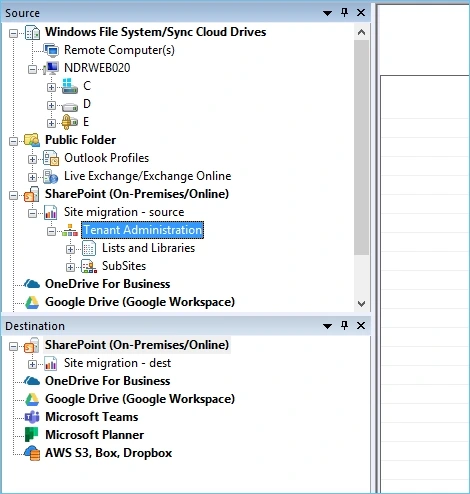Expand the C drive node
470x494 pixels.
pos(51,87)
